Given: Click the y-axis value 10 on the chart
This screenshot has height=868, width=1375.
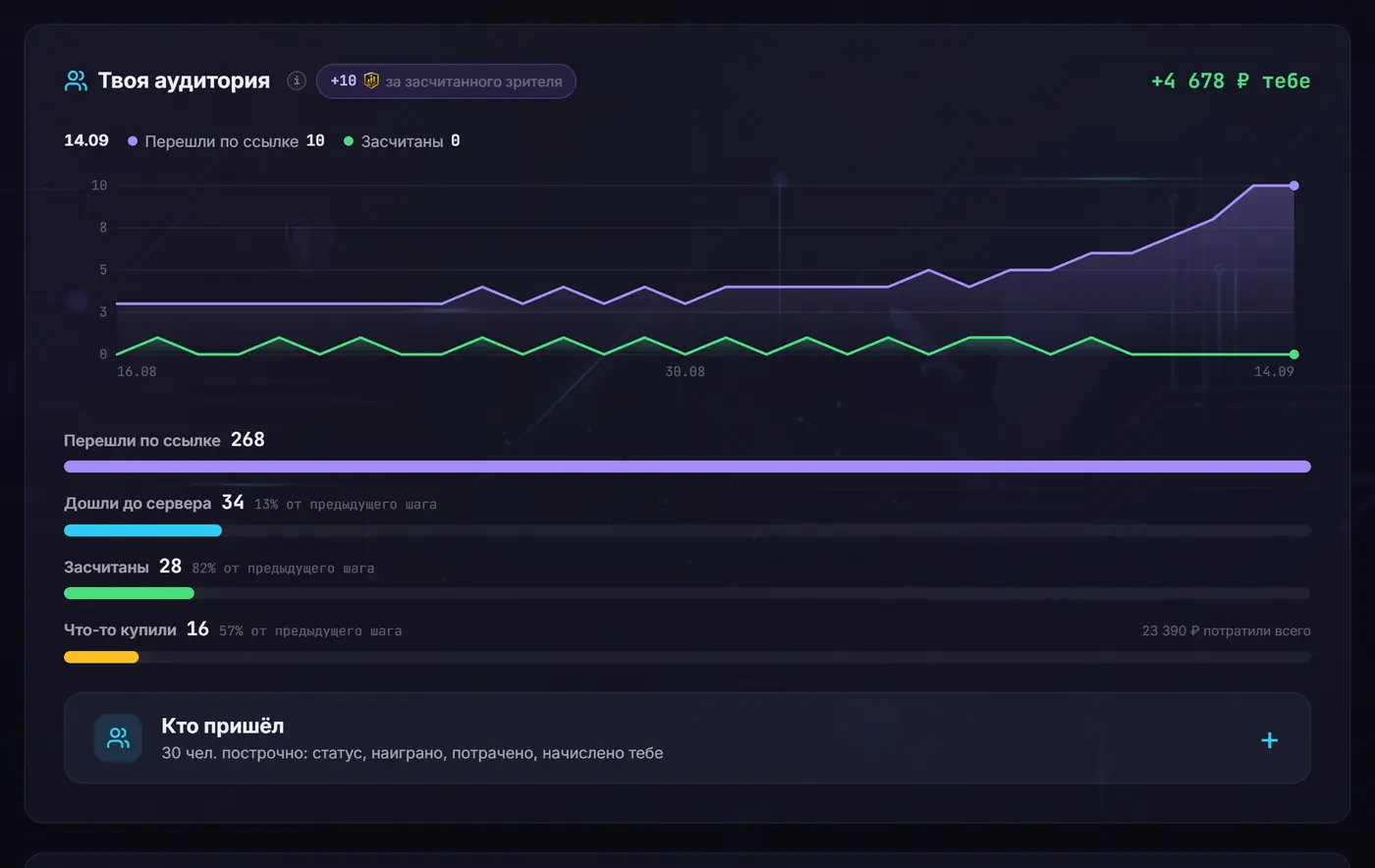Looking at the screenshot, I should (x=99, y=186).
